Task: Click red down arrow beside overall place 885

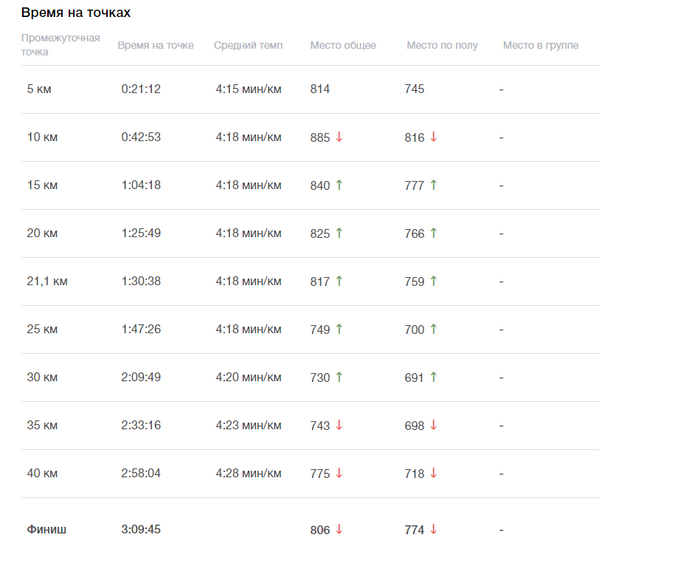Action: [339, 137]
